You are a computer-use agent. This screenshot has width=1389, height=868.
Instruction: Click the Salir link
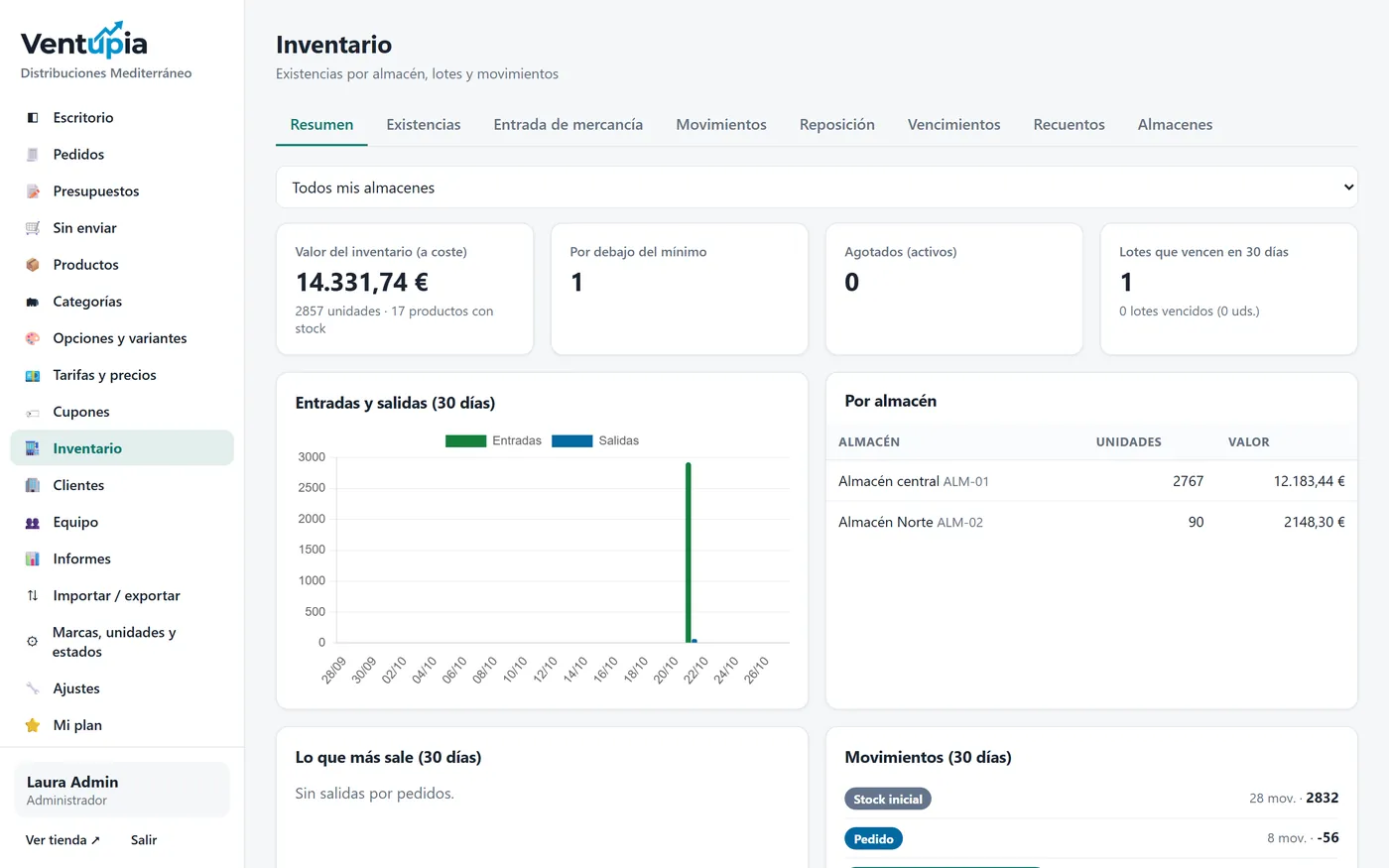pos(144,840)
